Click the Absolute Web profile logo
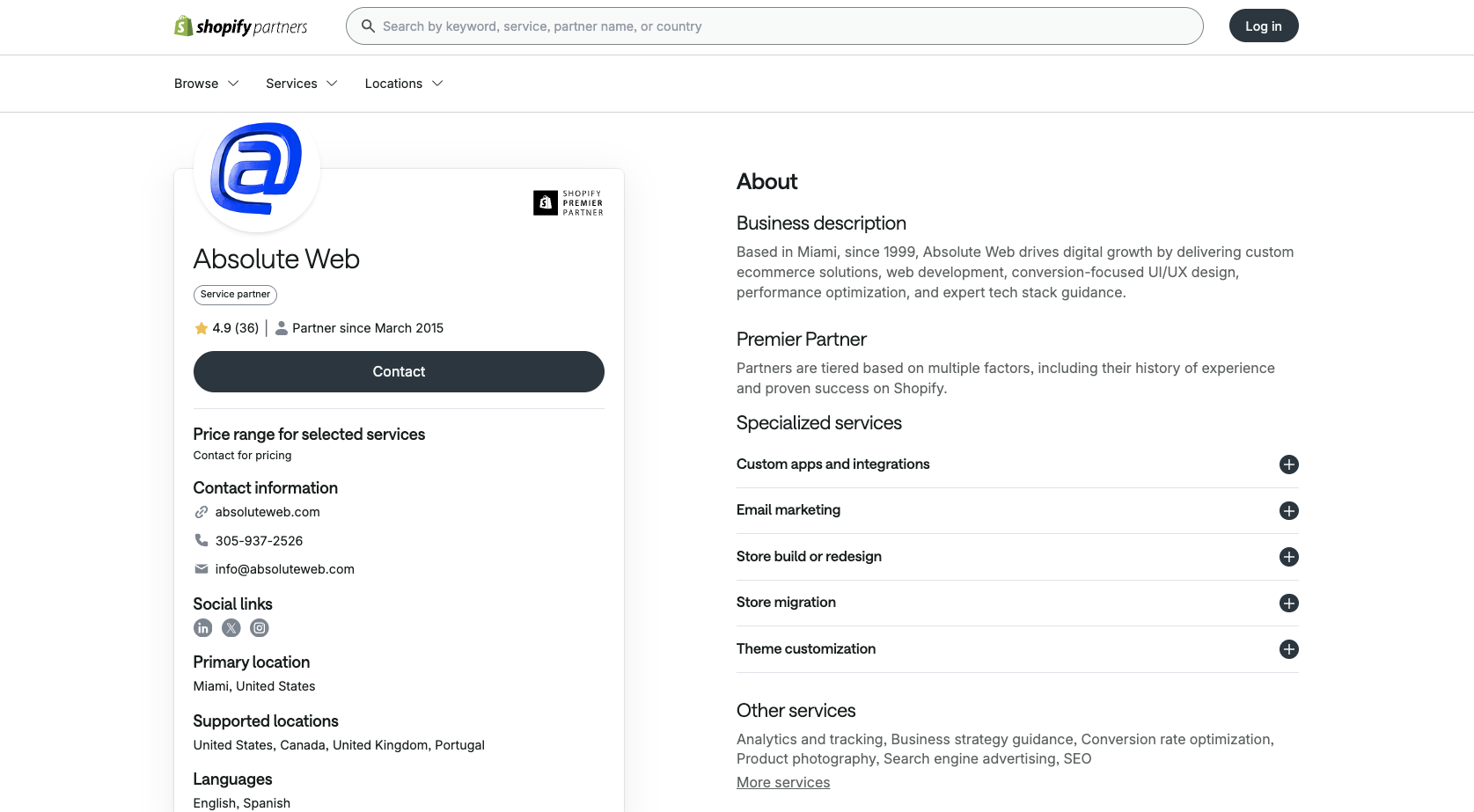The image size is (1474, 812). pos(257,171)
